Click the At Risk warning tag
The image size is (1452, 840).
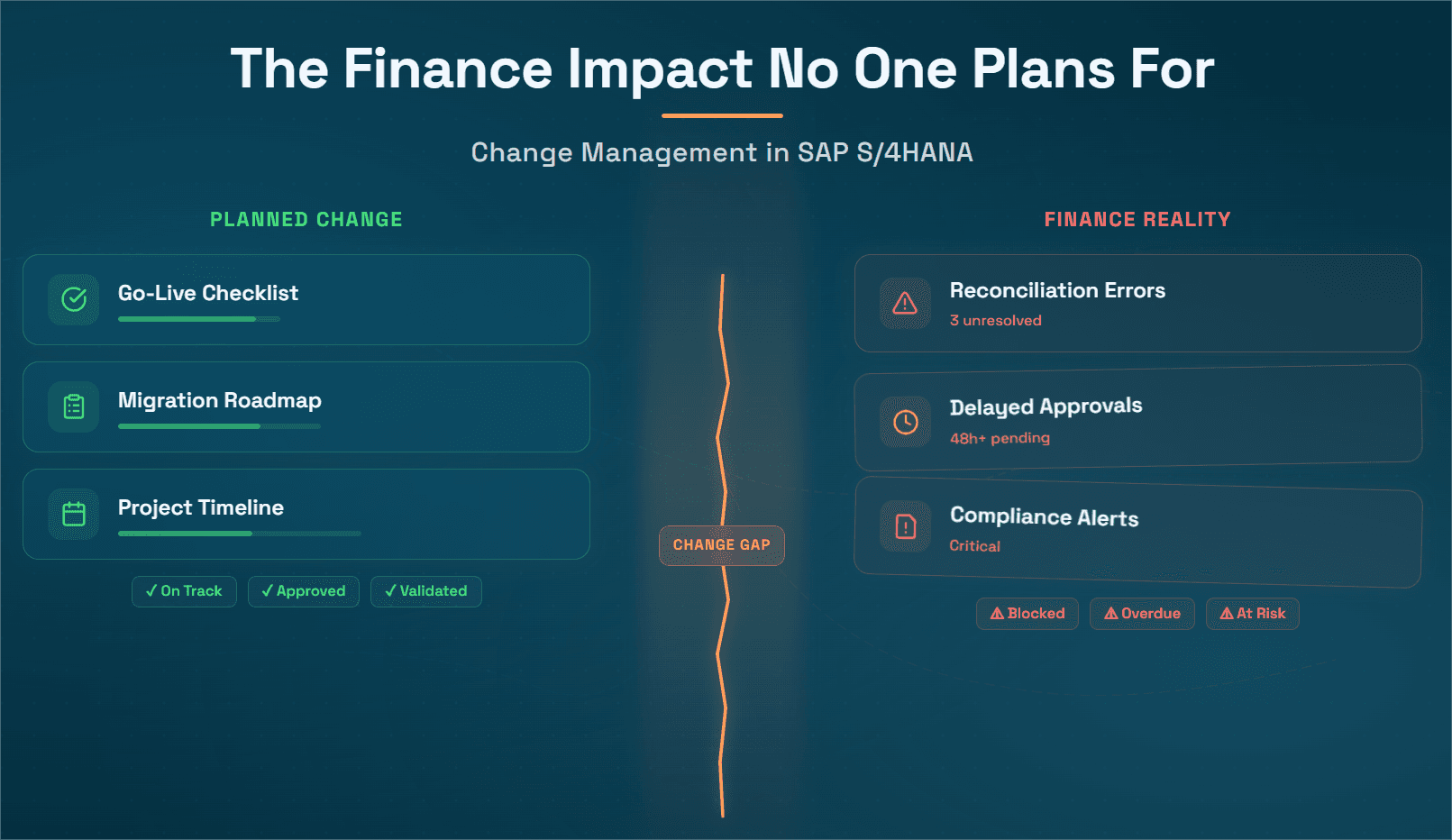pos(1253,614)
